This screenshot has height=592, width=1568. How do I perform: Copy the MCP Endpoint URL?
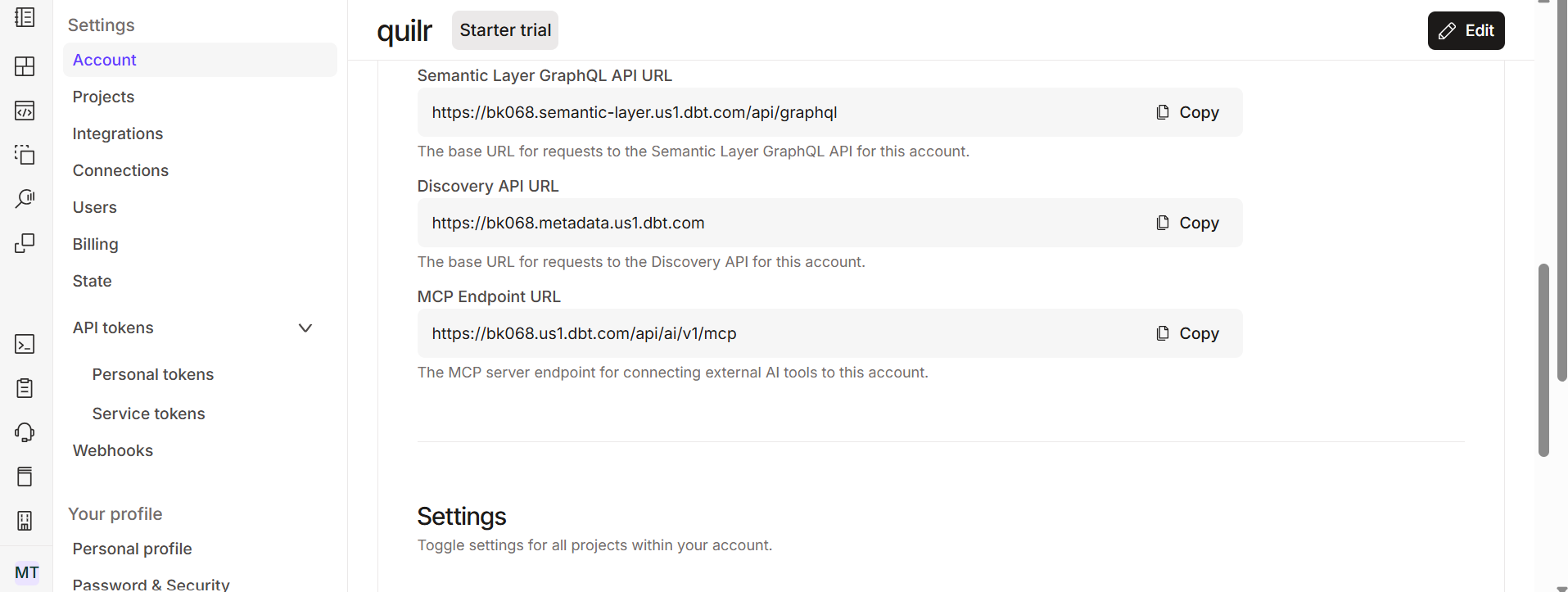click(x=1188, y=333)
